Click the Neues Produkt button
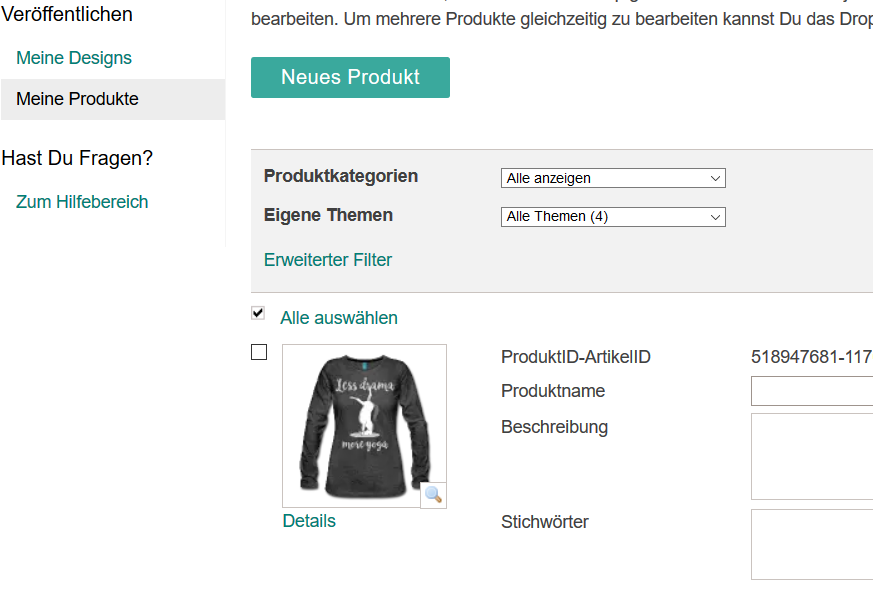This screenshot has height=598, width=873. [350, 78]
